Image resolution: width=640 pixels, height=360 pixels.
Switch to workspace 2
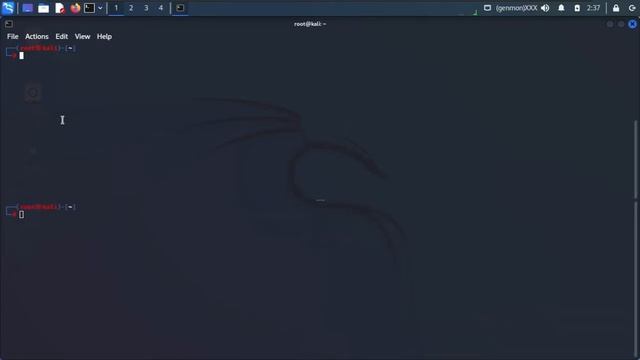[x=131, y=8]
